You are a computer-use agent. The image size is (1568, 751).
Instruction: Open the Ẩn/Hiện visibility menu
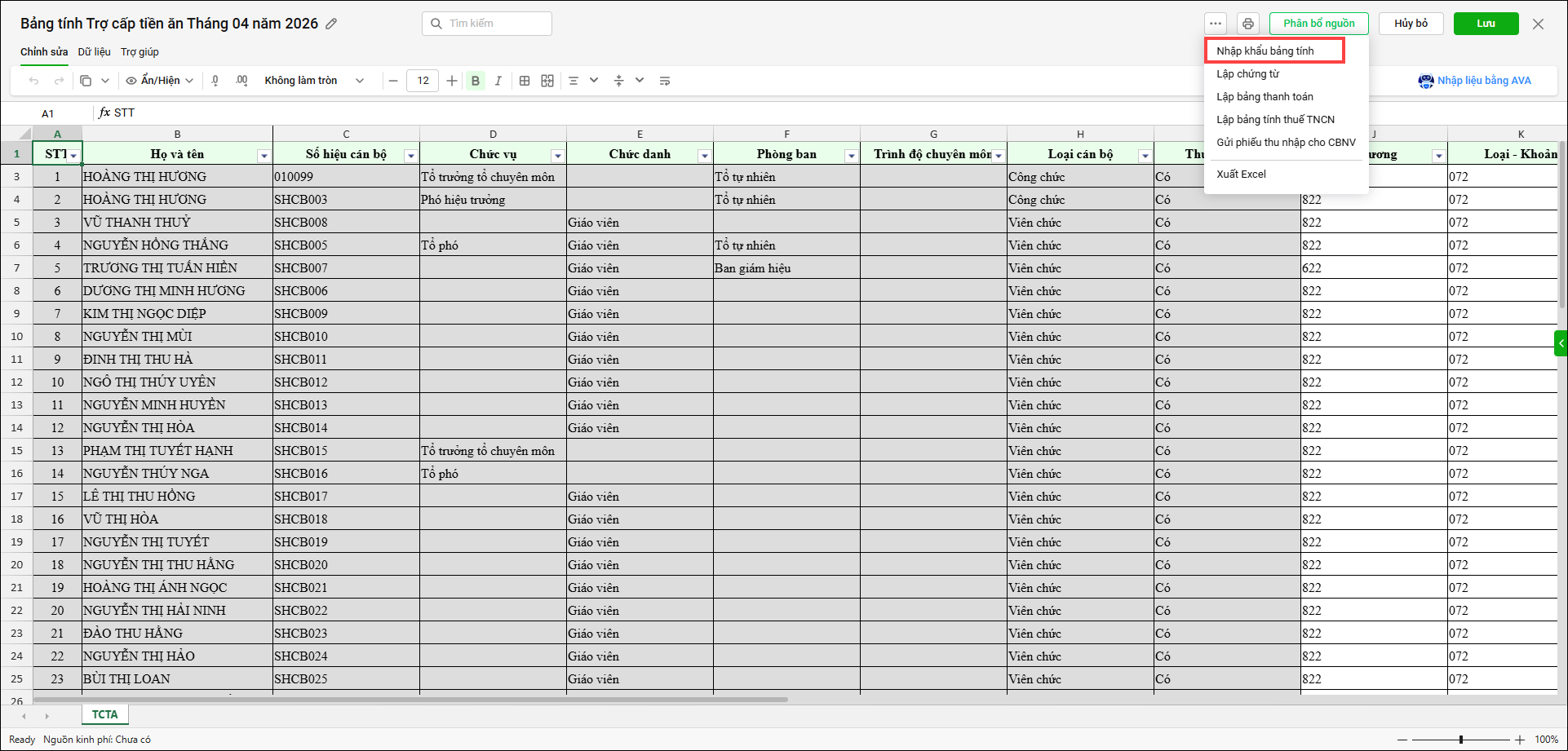coord(160,81)
